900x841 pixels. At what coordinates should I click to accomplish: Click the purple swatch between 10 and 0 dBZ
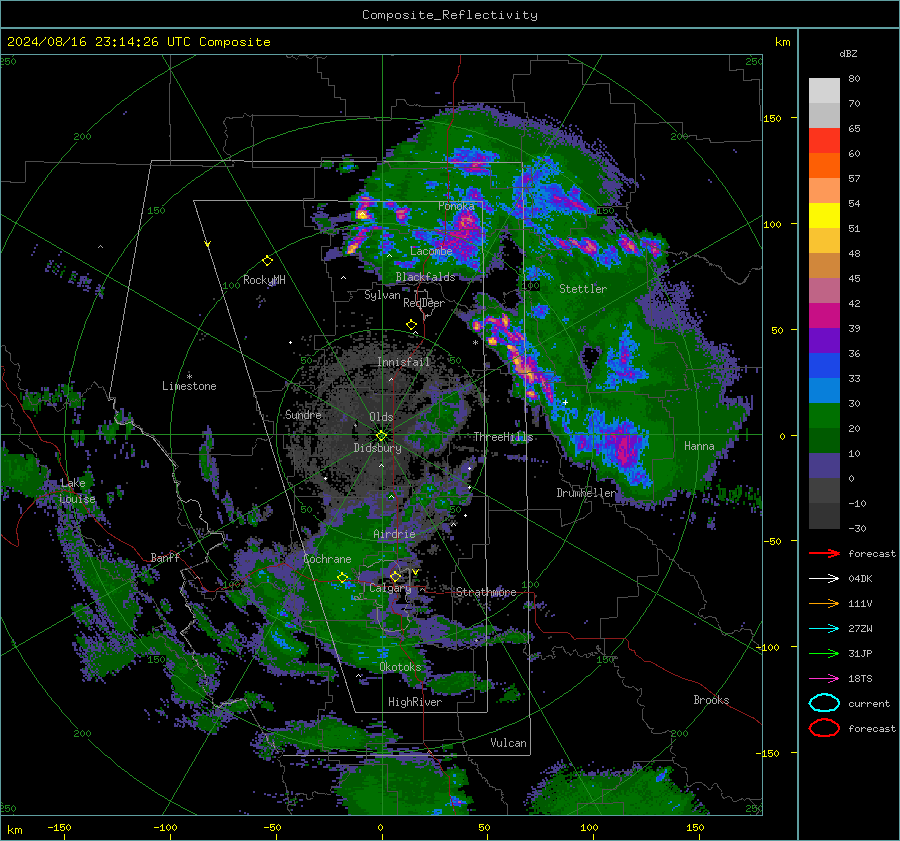click(x=824, y=466)
